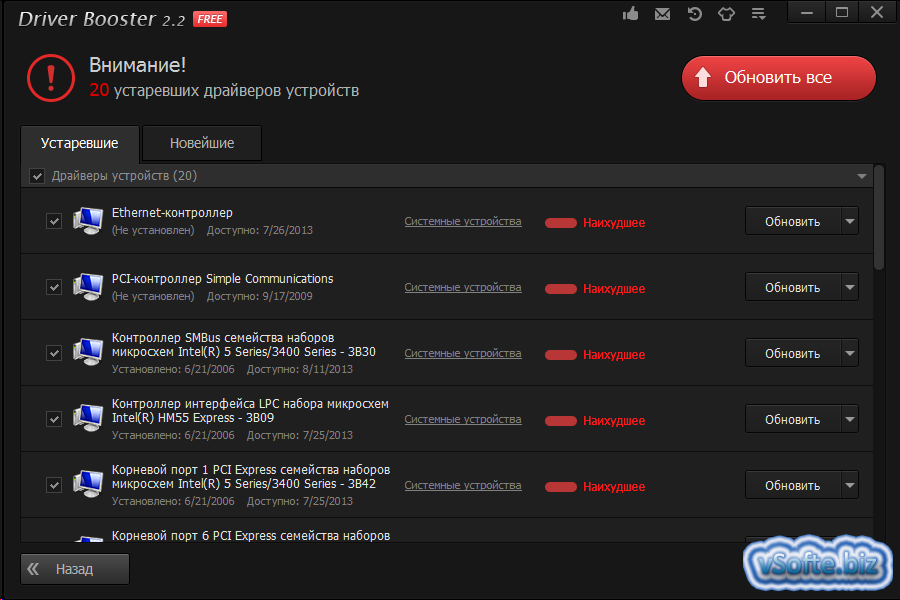
Task: Switch to the Устаревшие tab
Action: click(x=80, y=143)
